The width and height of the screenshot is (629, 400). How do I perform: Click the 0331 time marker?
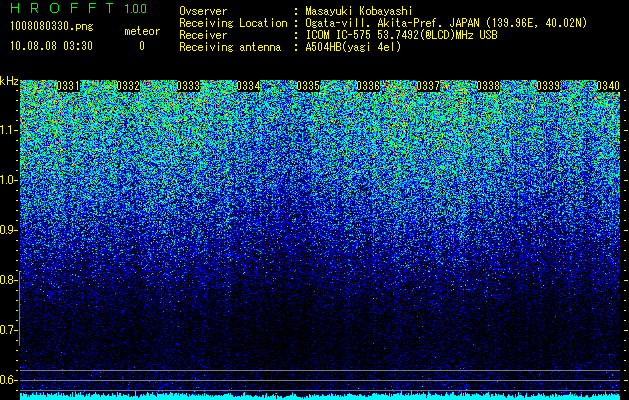click(68, 86)
